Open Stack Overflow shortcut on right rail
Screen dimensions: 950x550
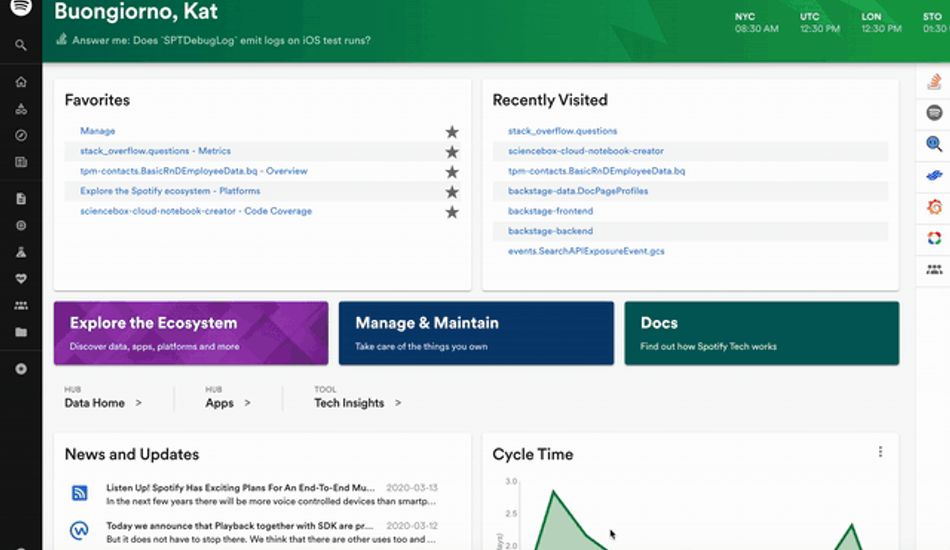click(x=934, y=81)
